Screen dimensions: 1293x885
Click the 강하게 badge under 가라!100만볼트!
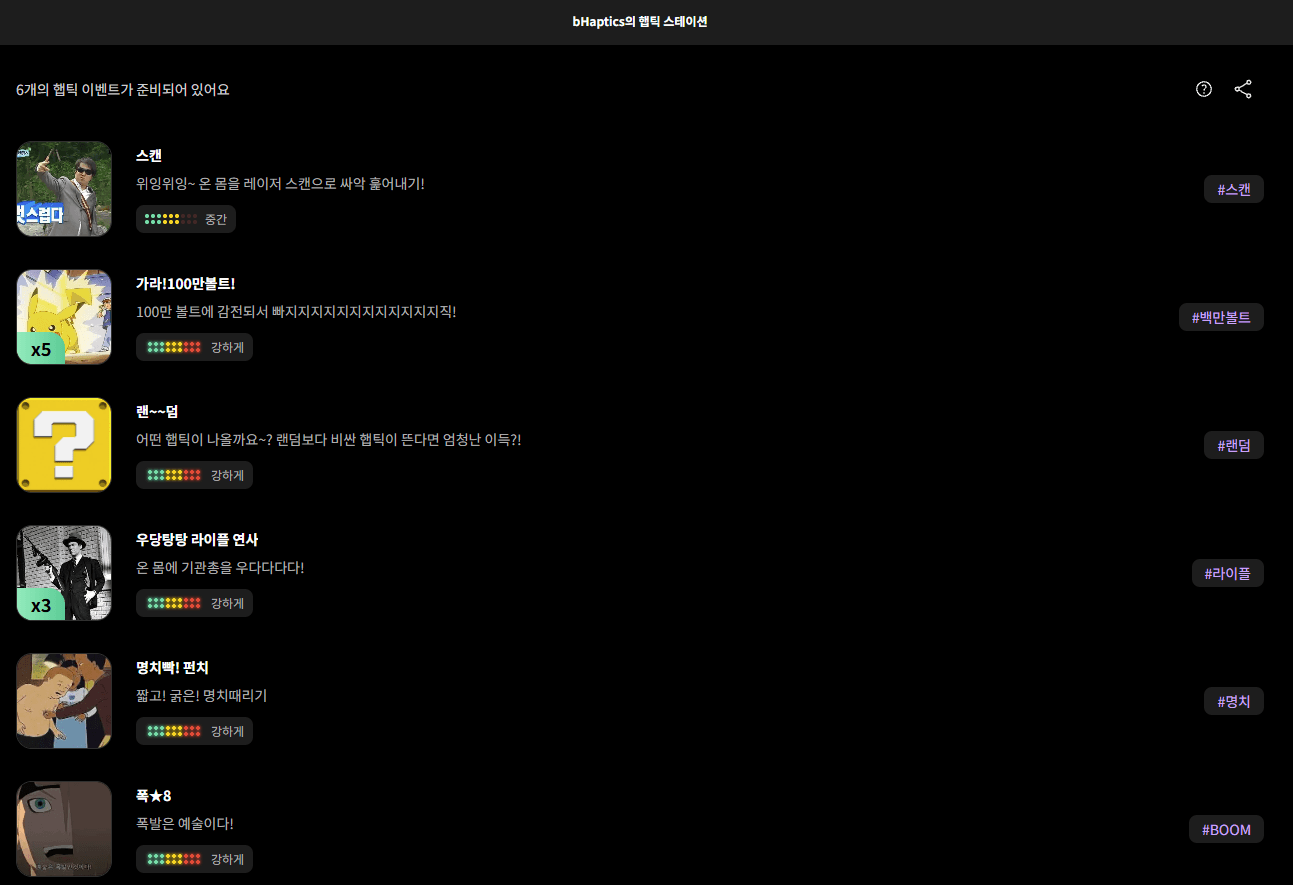(194, 346)
